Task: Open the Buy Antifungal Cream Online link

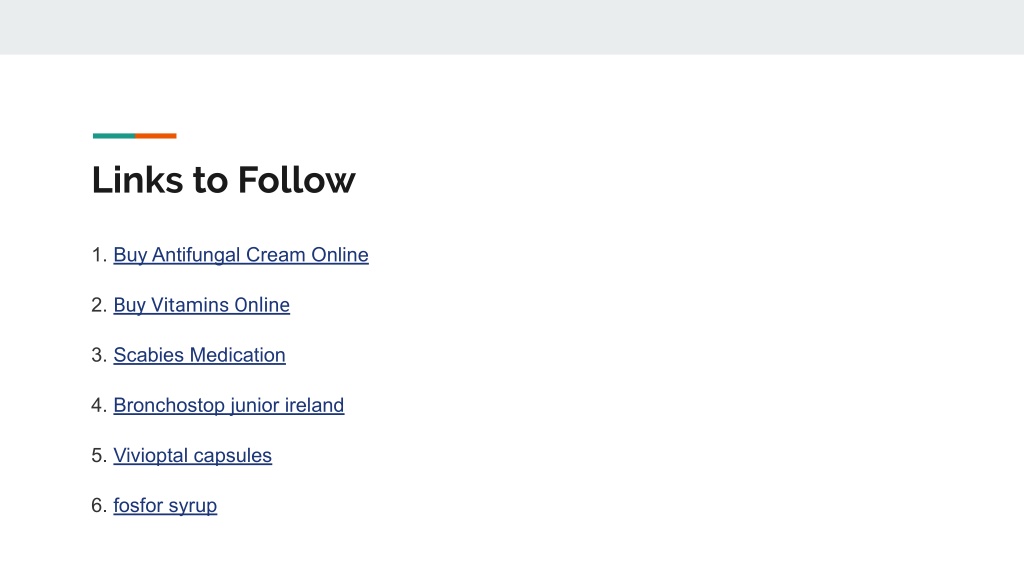Action: tap(241, 255)
